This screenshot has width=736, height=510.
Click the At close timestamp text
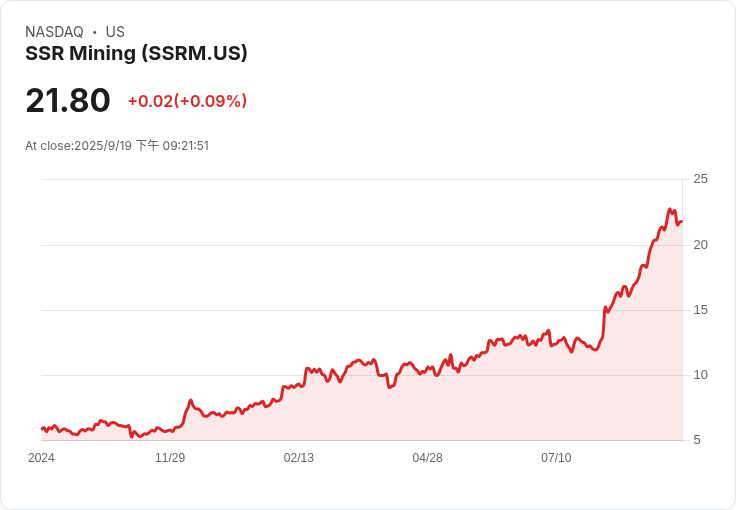coord(117,146)
